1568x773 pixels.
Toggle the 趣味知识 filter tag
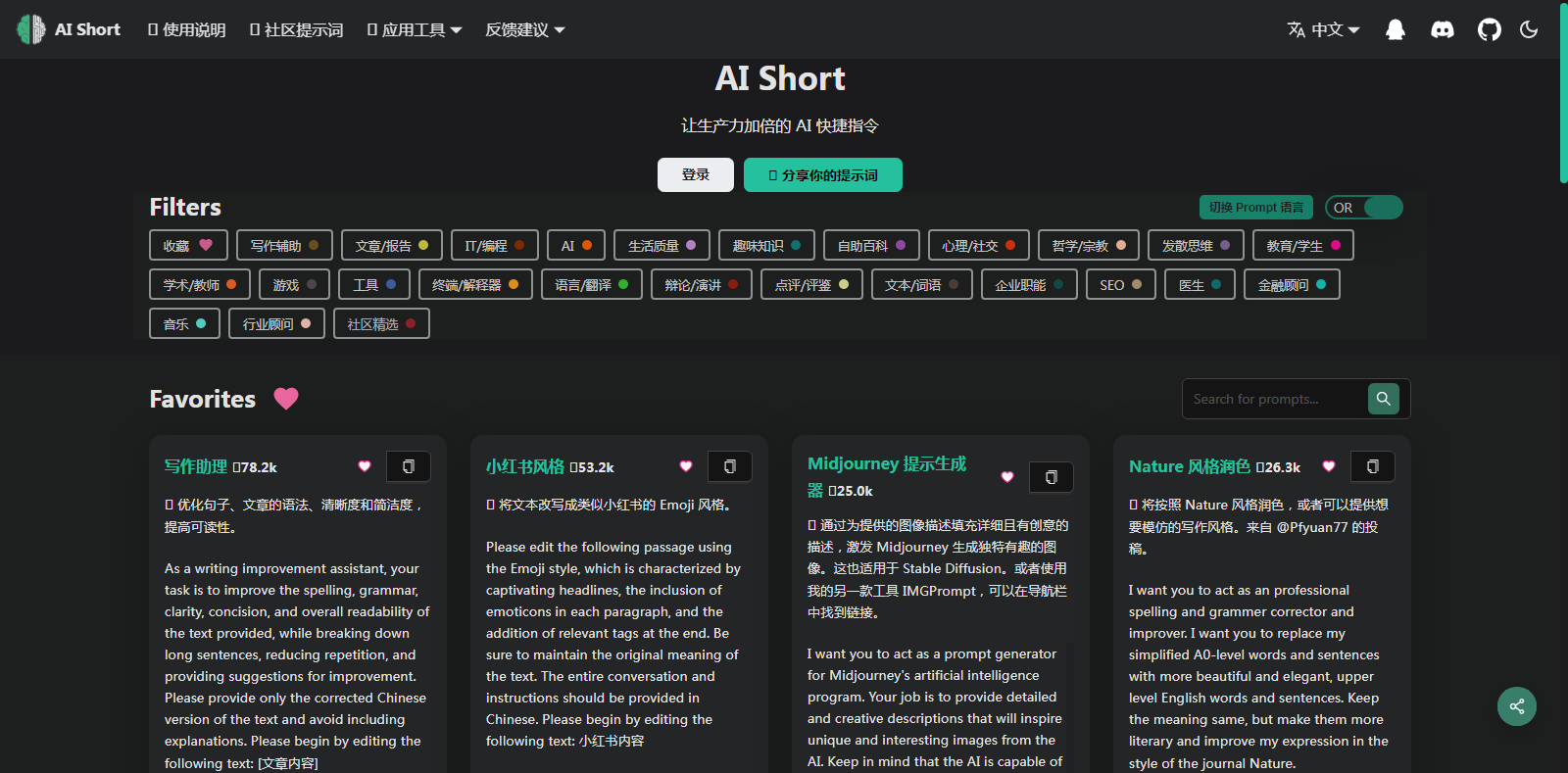point(766,245)
